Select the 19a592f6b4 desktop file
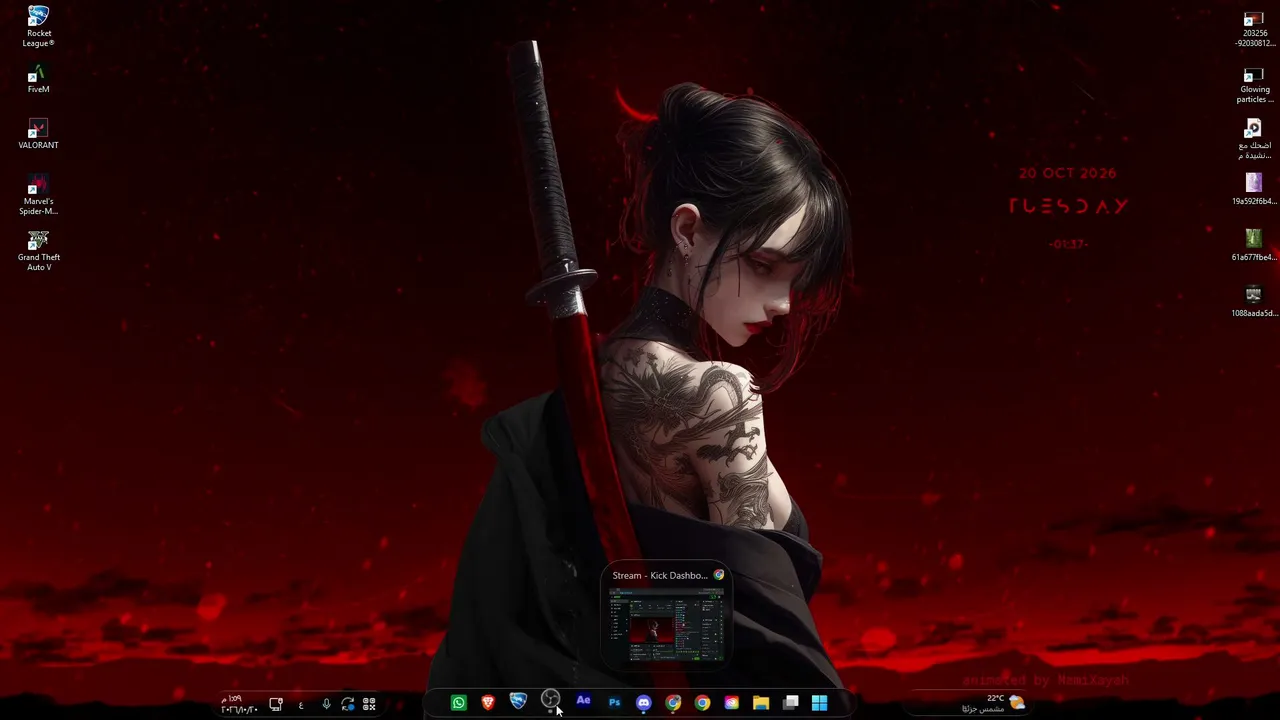The image size is (1280, 720). [1254, 190]
